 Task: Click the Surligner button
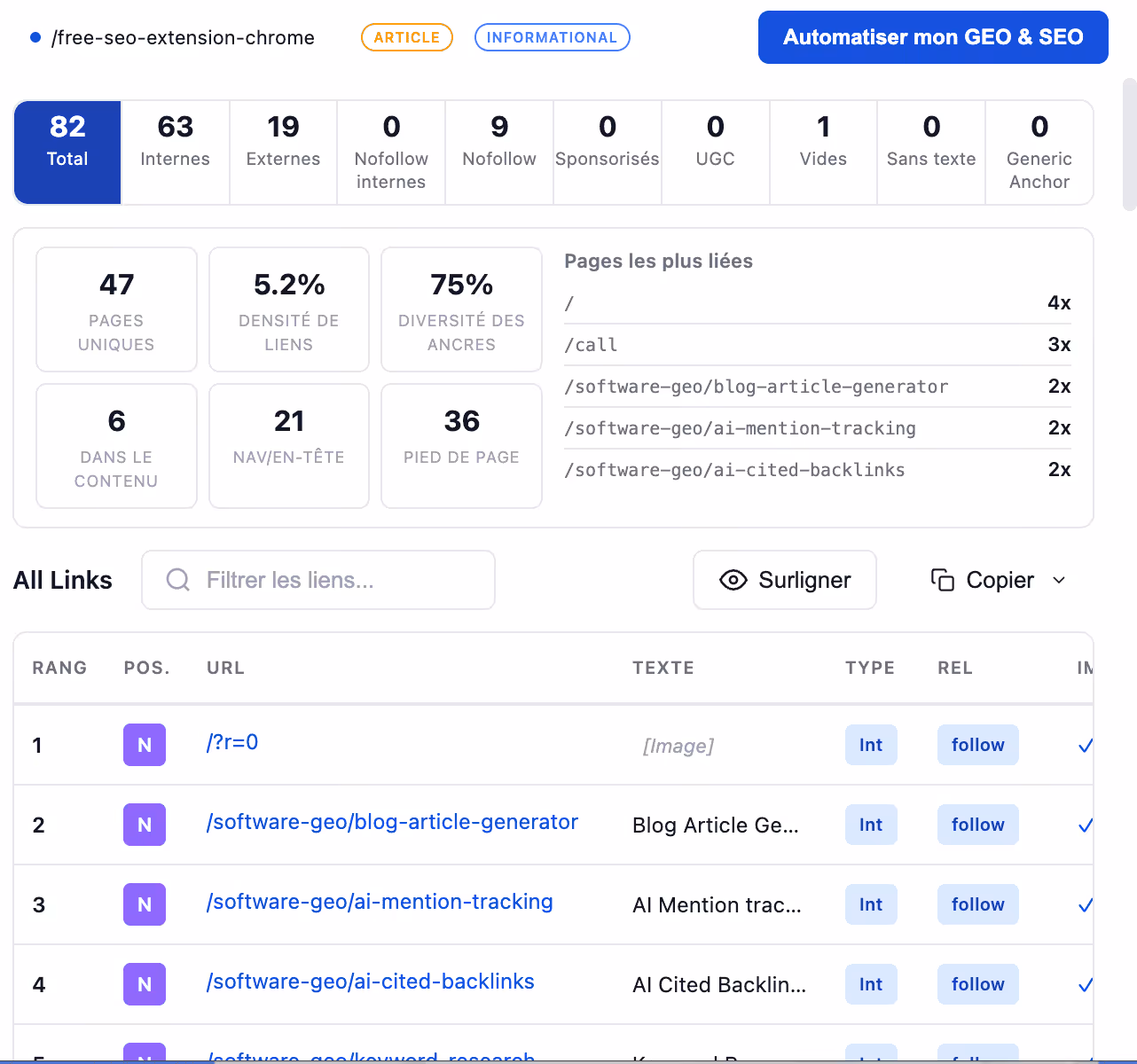(x=785, y=580)
